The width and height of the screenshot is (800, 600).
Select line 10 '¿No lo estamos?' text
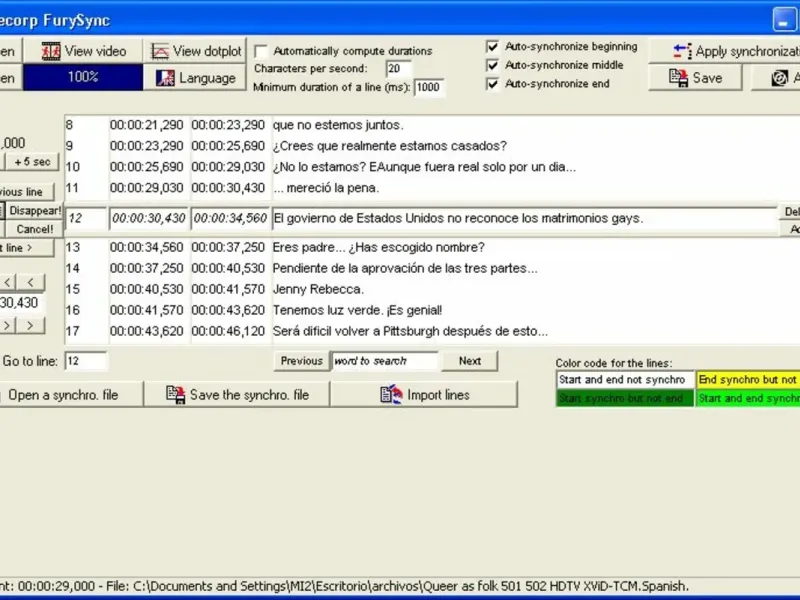coord(319,167)
